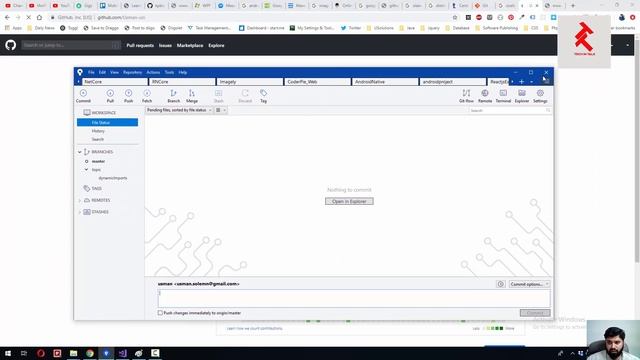Open GitHub Issues link
This screenshot has height=360, width=640.
click(x=165, y=45)
